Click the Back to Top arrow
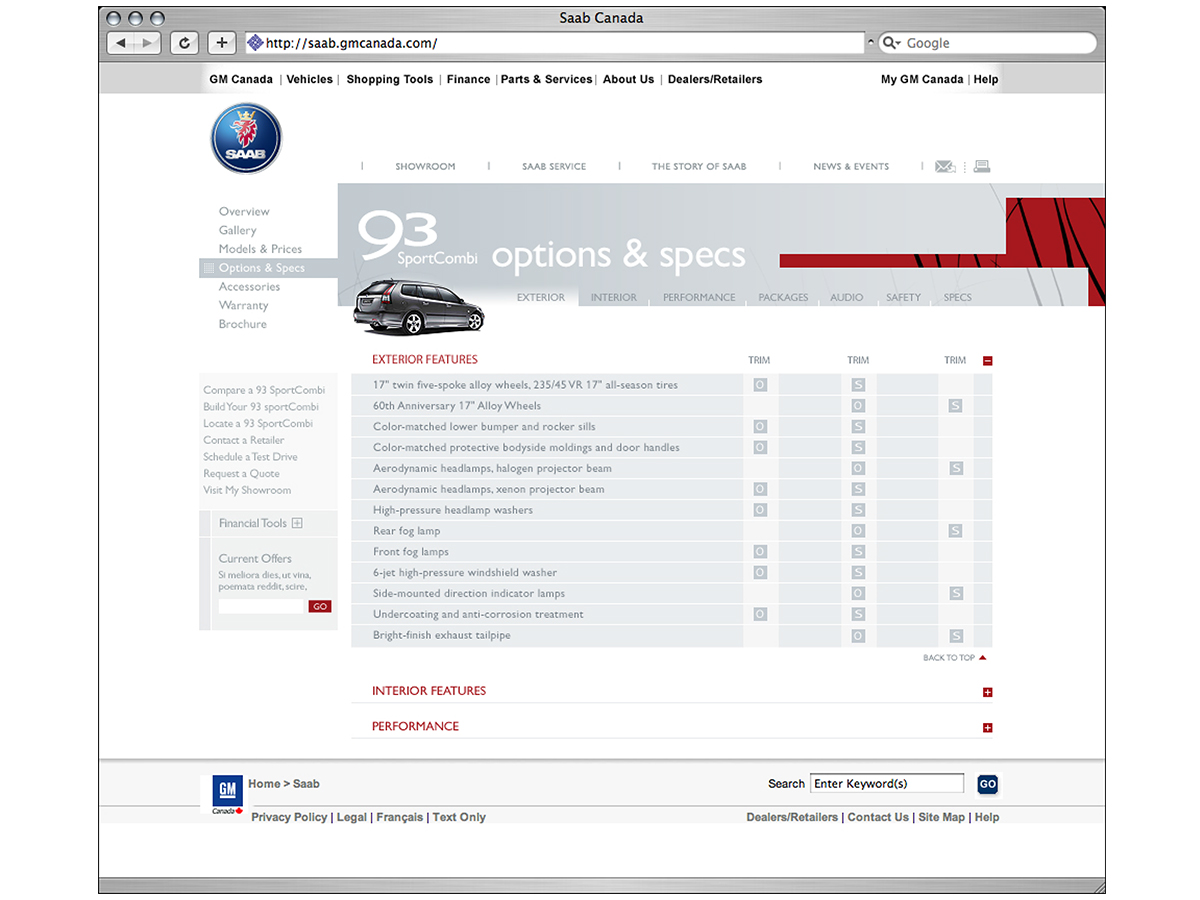Screen dimensions: 1200x900 point(983,658)
